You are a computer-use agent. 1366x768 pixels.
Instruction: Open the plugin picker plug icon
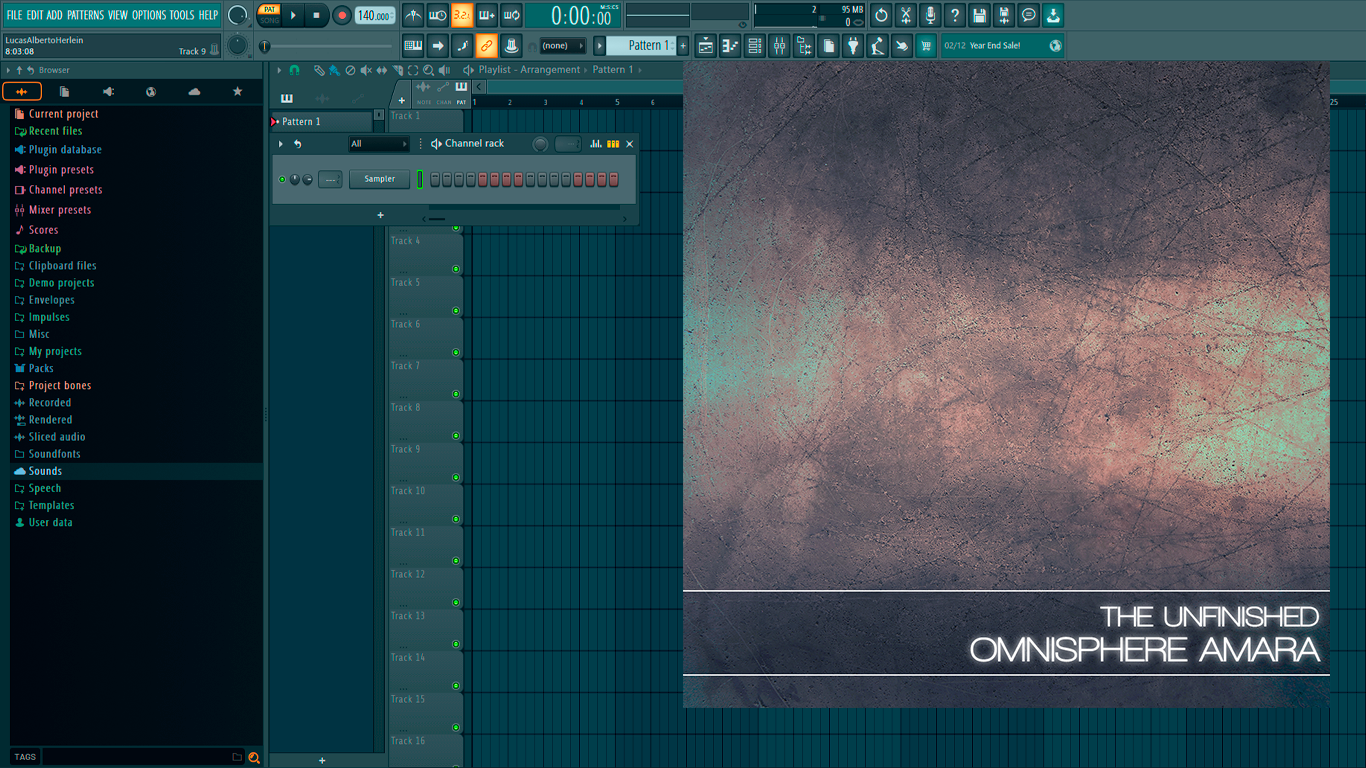click(x=853, y=45)
